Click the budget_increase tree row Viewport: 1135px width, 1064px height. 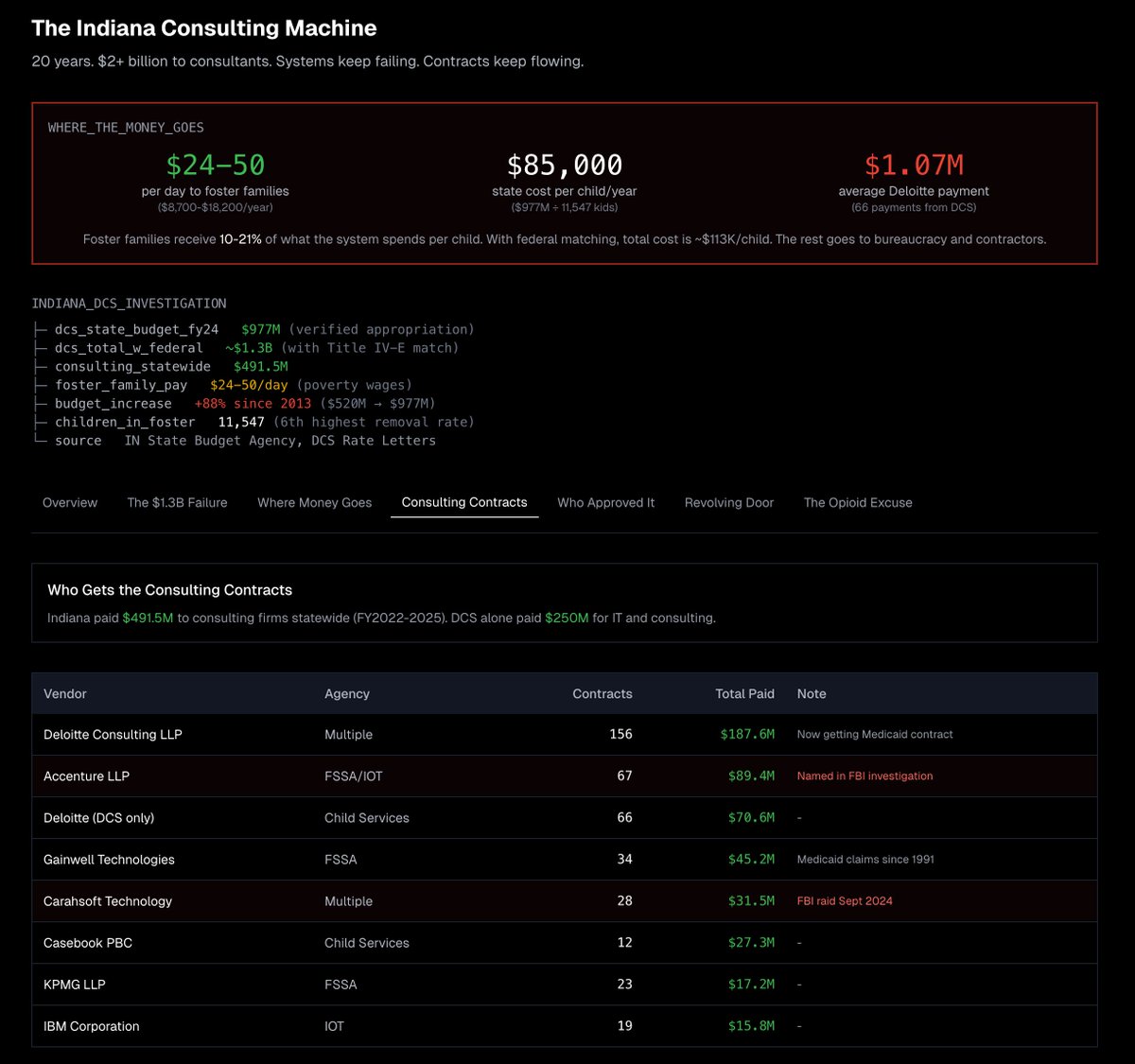(x=234, y=403)
